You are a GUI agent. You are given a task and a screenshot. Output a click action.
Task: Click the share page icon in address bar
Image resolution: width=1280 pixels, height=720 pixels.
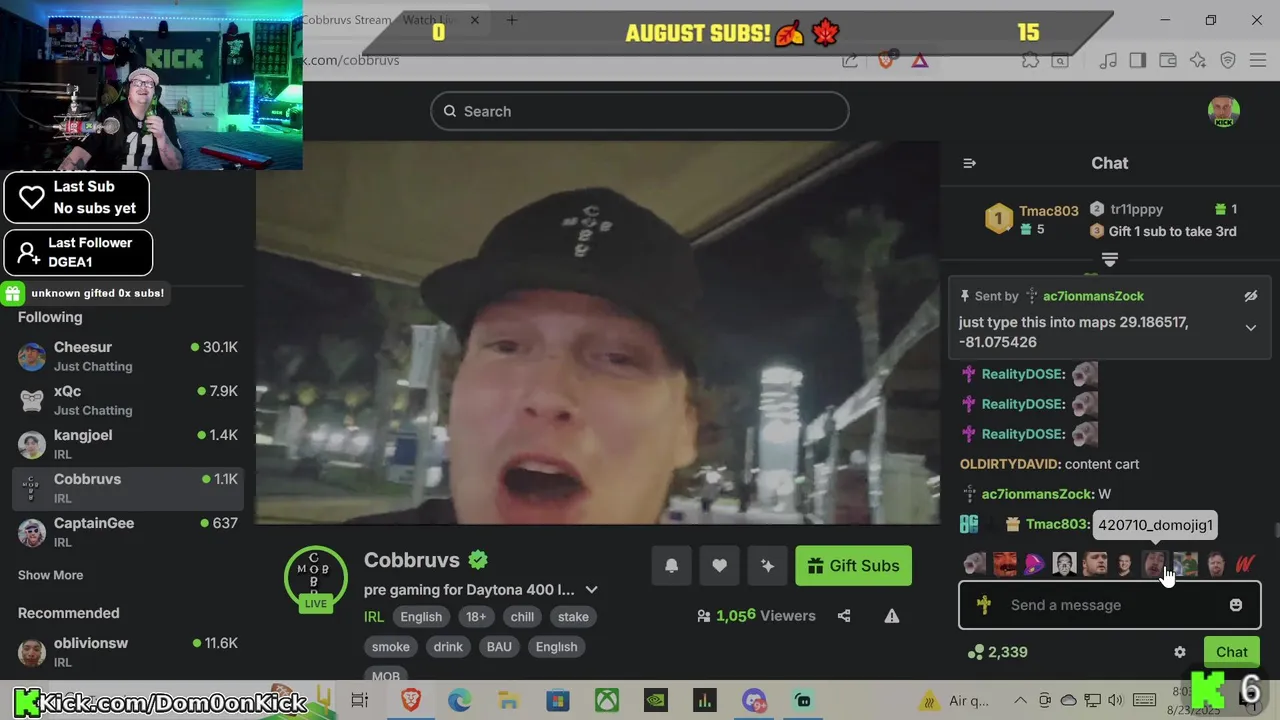850,60
